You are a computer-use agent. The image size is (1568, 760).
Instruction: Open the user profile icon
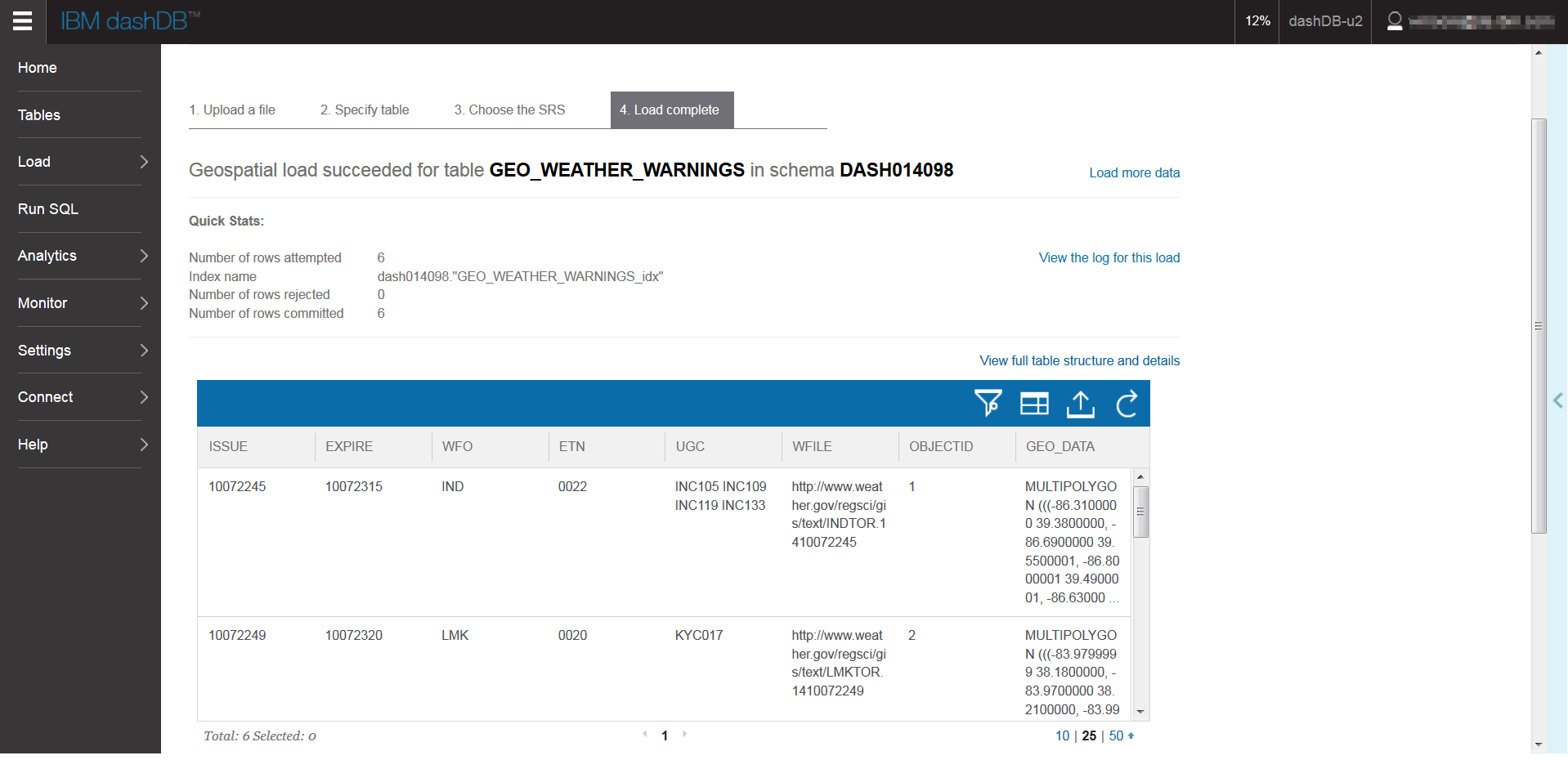click(x=1395, y=21)
